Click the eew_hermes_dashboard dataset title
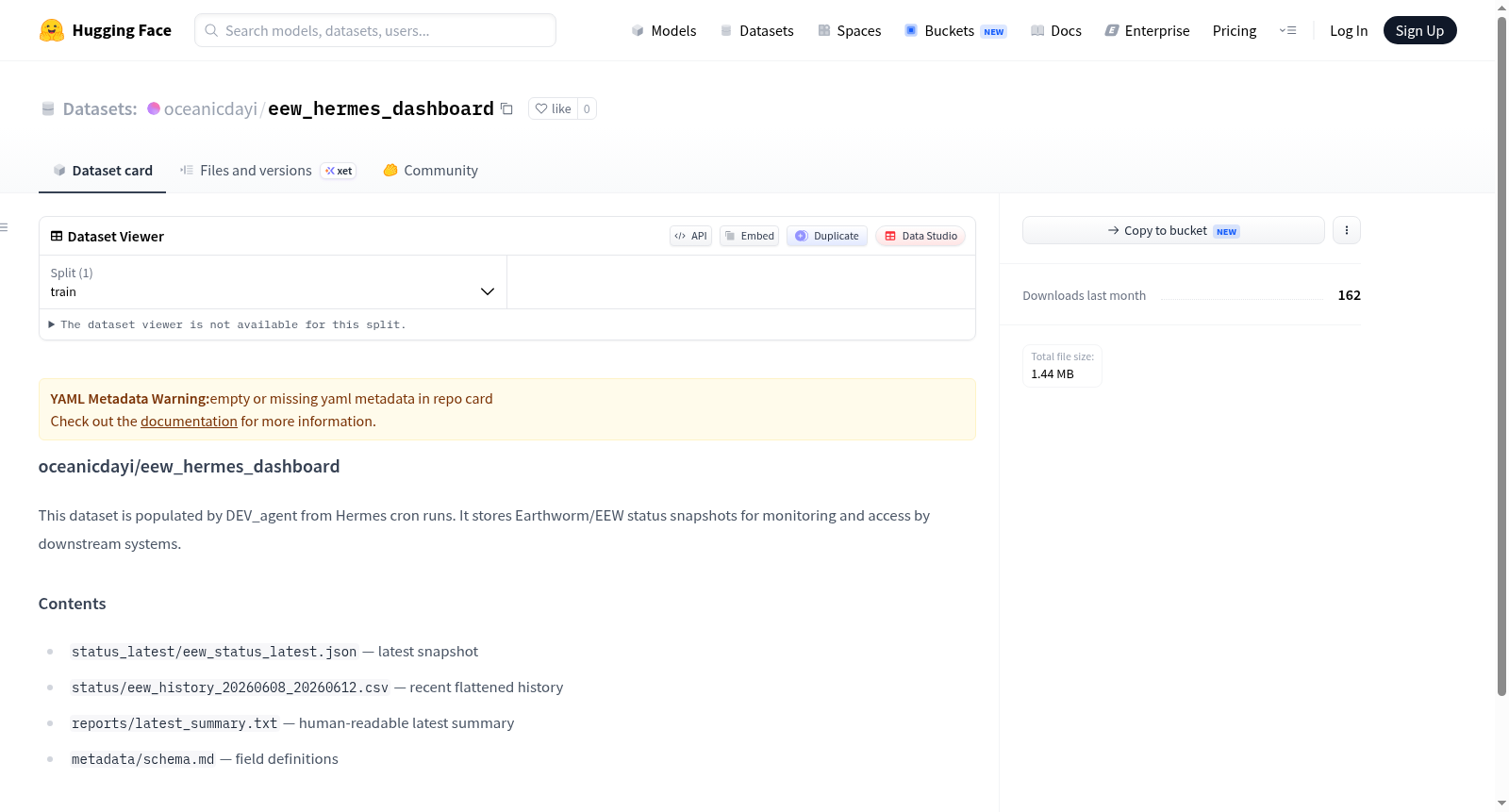Image resolution: width=1509 pixels, height=812 pixels. pyautogui.click(x=381, y=108)
